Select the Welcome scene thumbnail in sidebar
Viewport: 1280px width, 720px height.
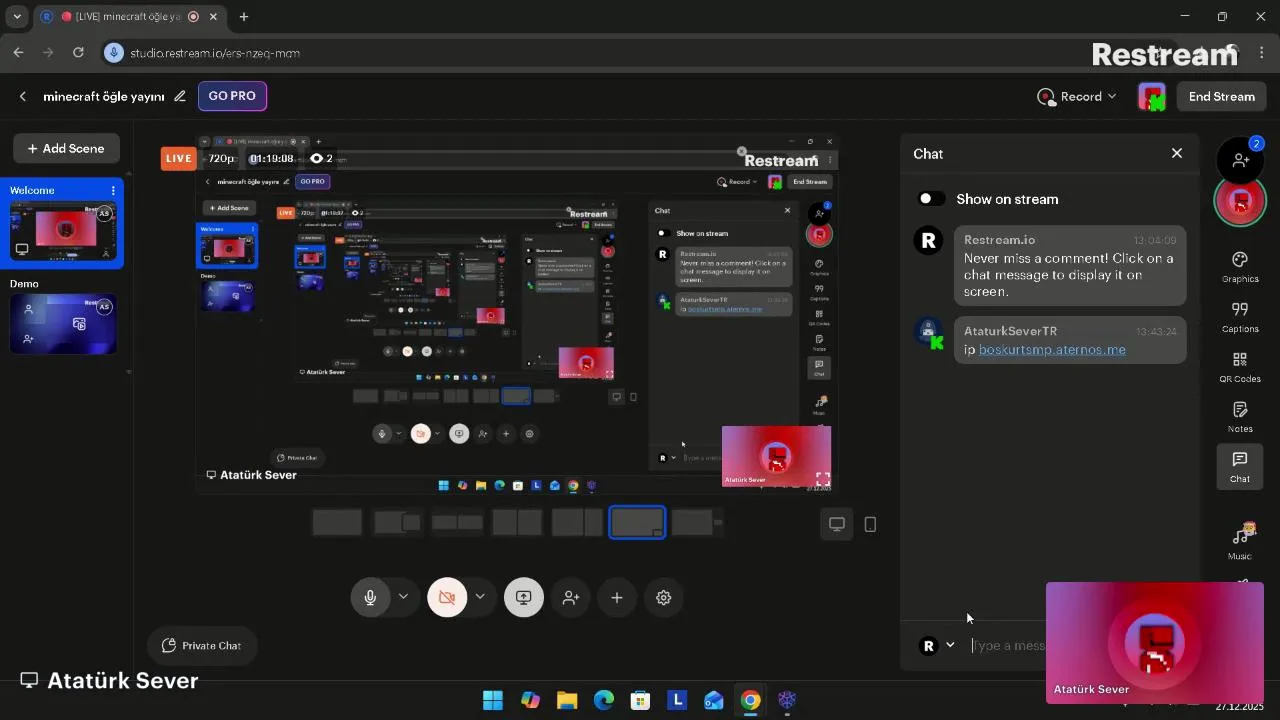pos(64,231)
